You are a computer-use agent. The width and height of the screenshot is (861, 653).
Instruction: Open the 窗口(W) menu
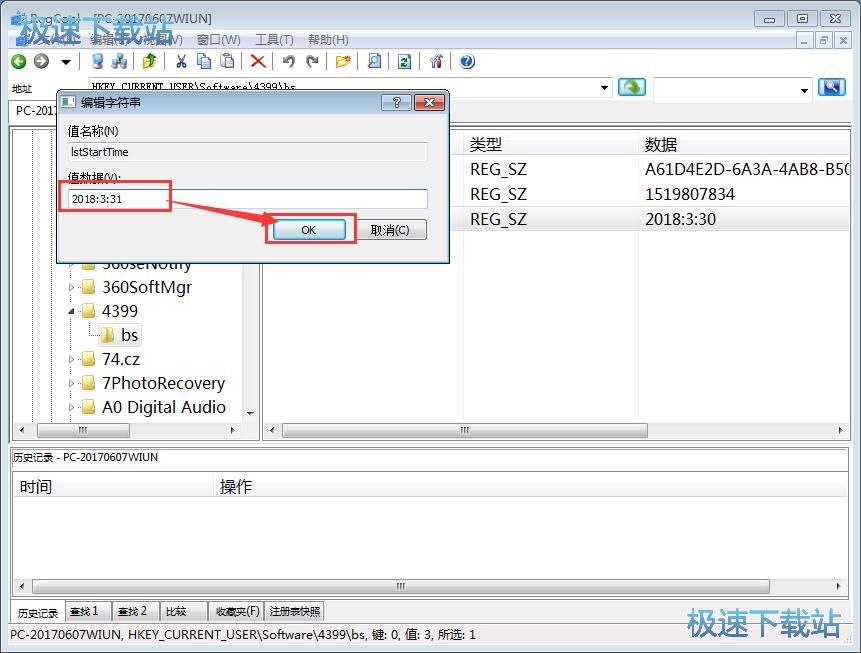219,40
